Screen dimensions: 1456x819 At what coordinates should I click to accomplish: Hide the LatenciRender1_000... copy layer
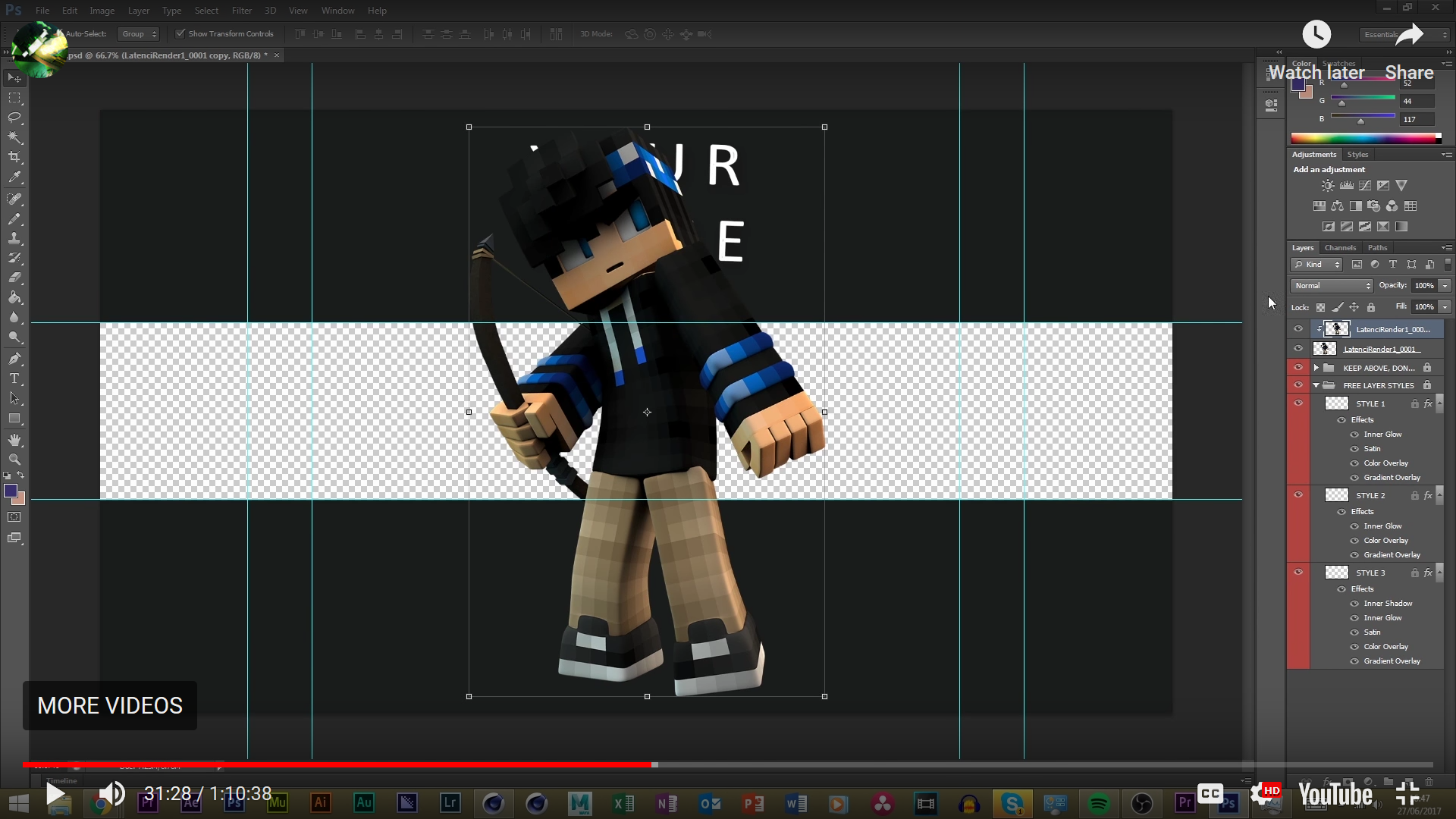pyautogui.click(x=1298, y=329)
